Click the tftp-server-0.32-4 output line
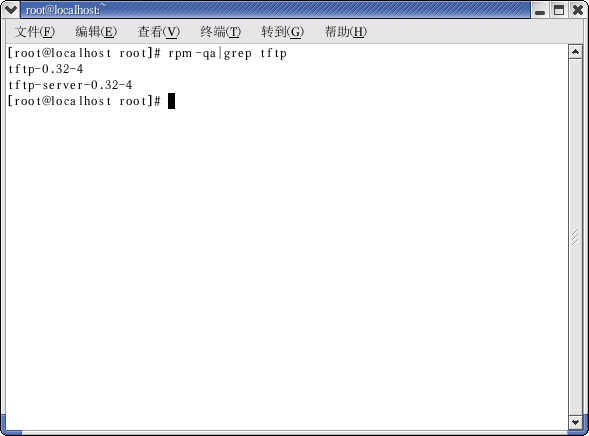This screenshot has height=436, width=589. (70, 85)
